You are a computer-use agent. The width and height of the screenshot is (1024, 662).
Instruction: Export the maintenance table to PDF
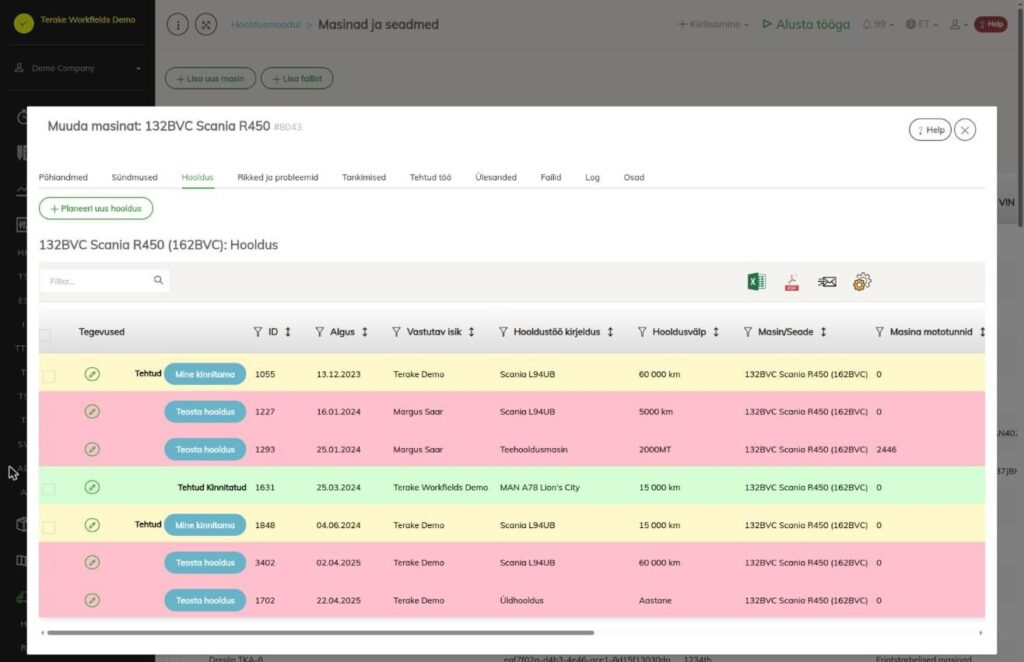click(x=792, y=282)
